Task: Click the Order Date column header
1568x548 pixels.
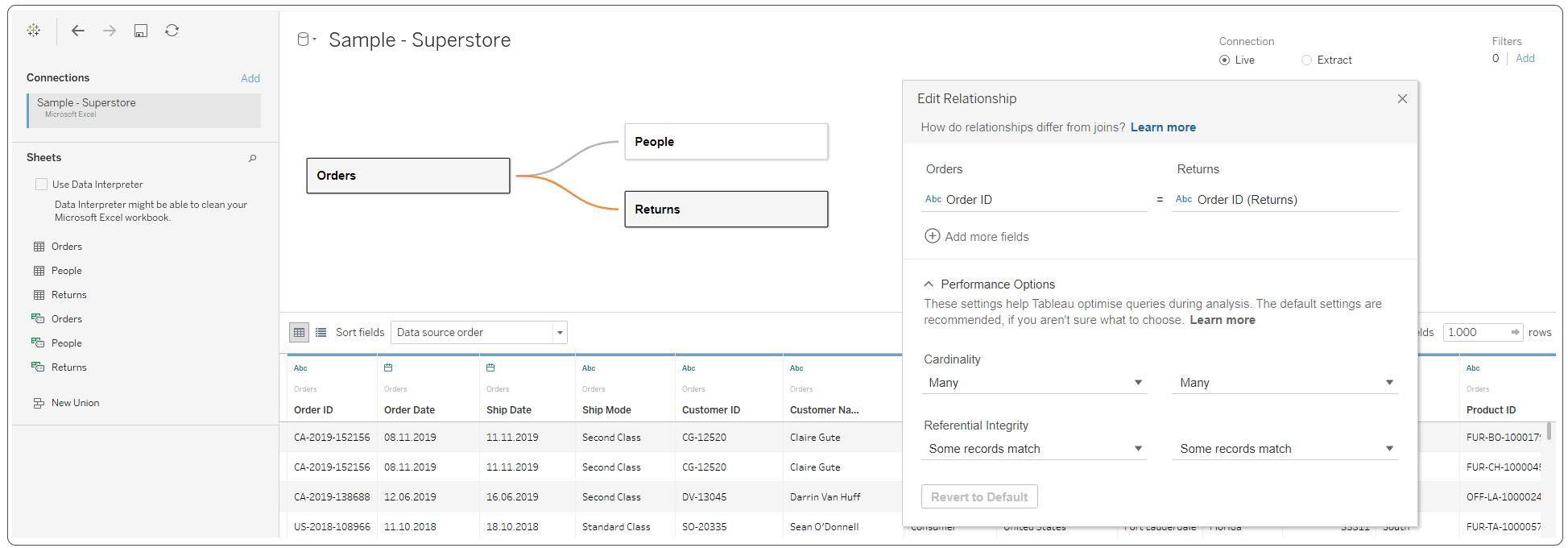Action: pos(409,410)
